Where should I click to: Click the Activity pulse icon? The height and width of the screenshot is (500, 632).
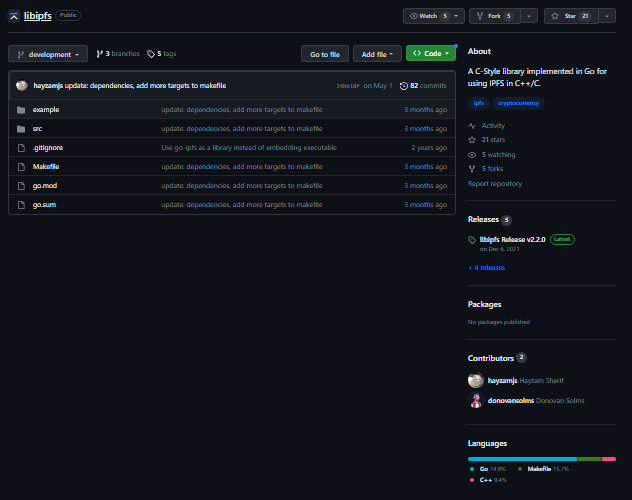click(x=472, y=126)
